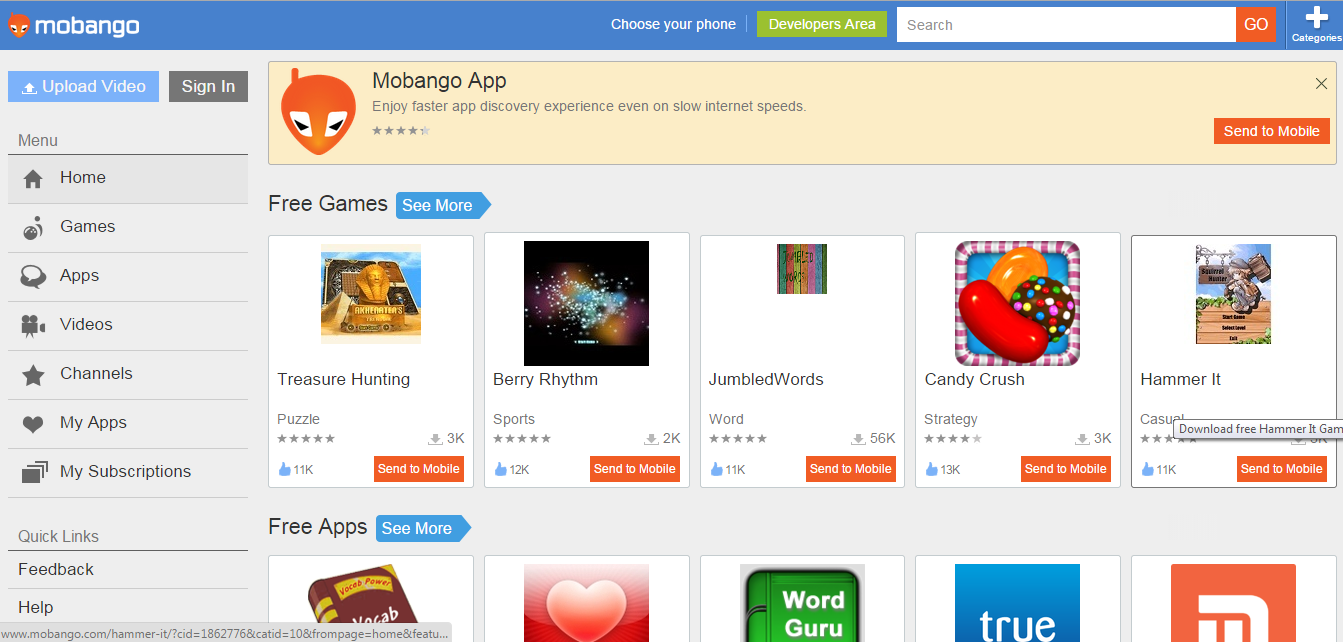Click the Hammer It title
1343x642 pixels.
pyautogui.click(x=1181, y=380)
